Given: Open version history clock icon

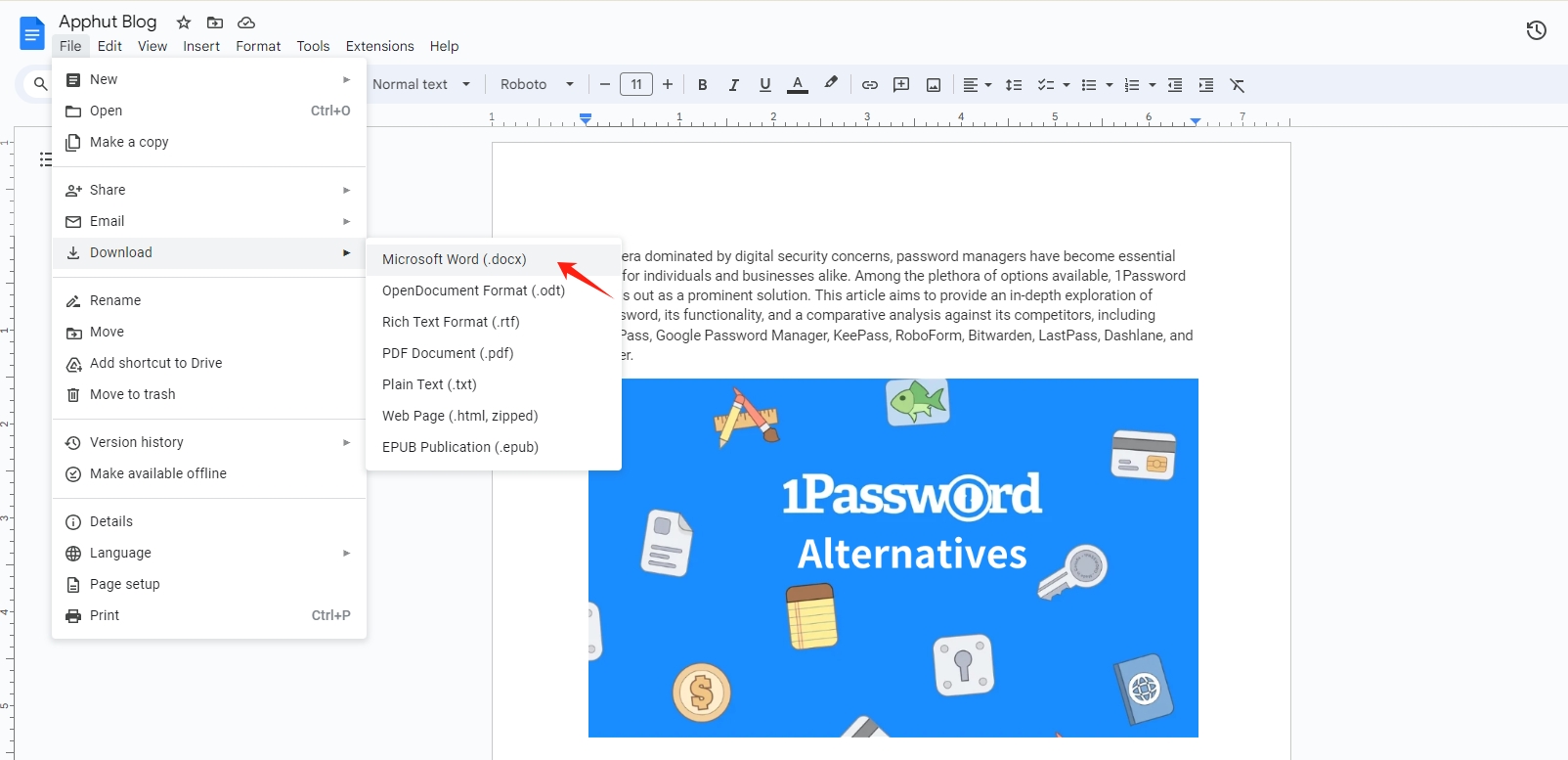Looking at the screenshot, I should point(1537,30).
